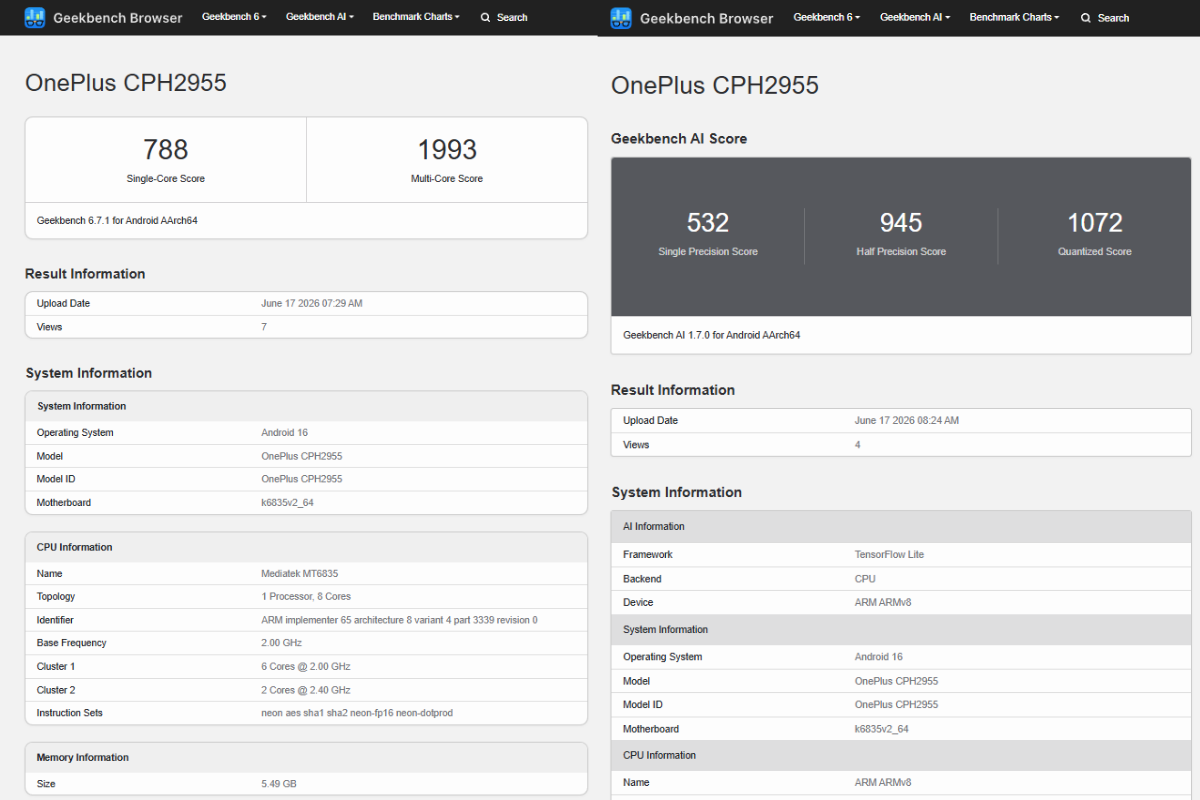Image resolution: width=1200 pixels, height=800 pixels.
Task: Open Geekbench AI dropdown in left navbar
Action: point(320,17)
